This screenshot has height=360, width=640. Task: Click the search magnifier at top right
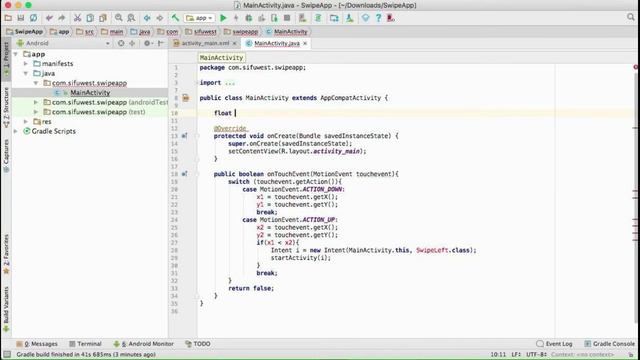(631, 17)
